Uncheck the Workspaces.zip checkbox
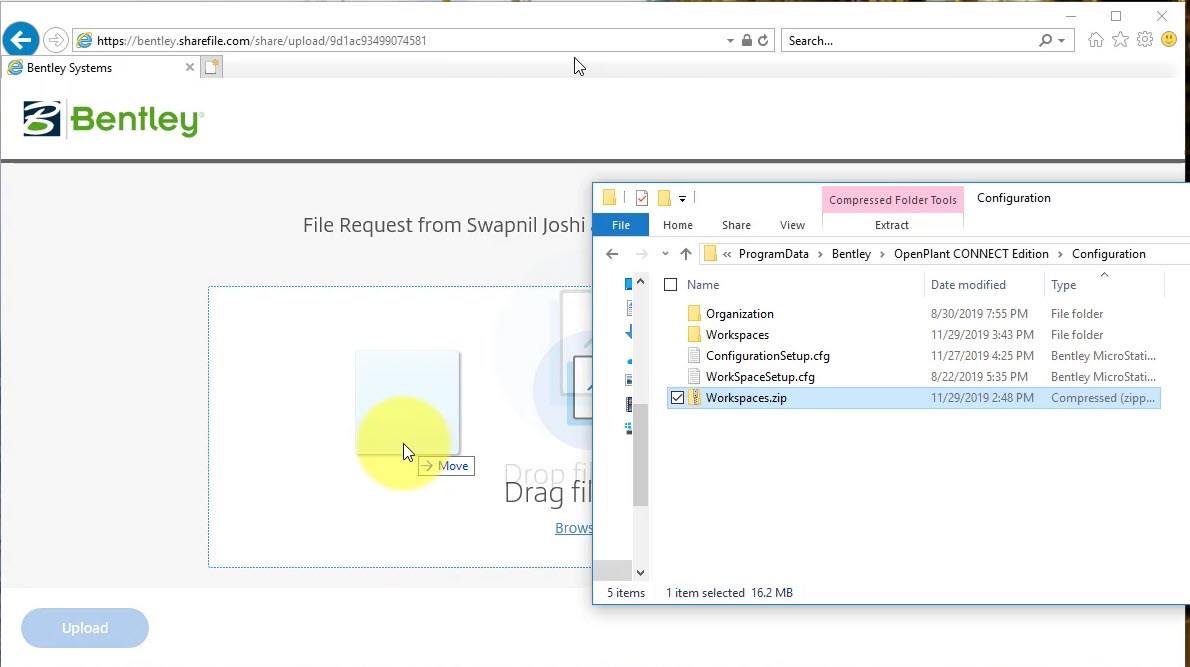The image size is (1190, 667). tap(677, 398)
